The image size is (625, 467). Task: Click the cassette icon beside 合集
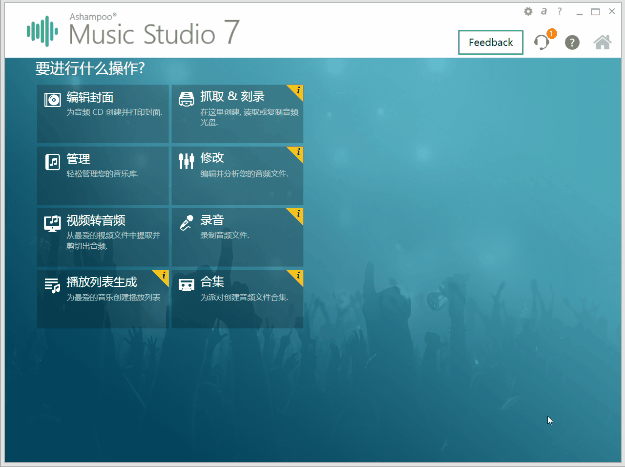[186, 285]
